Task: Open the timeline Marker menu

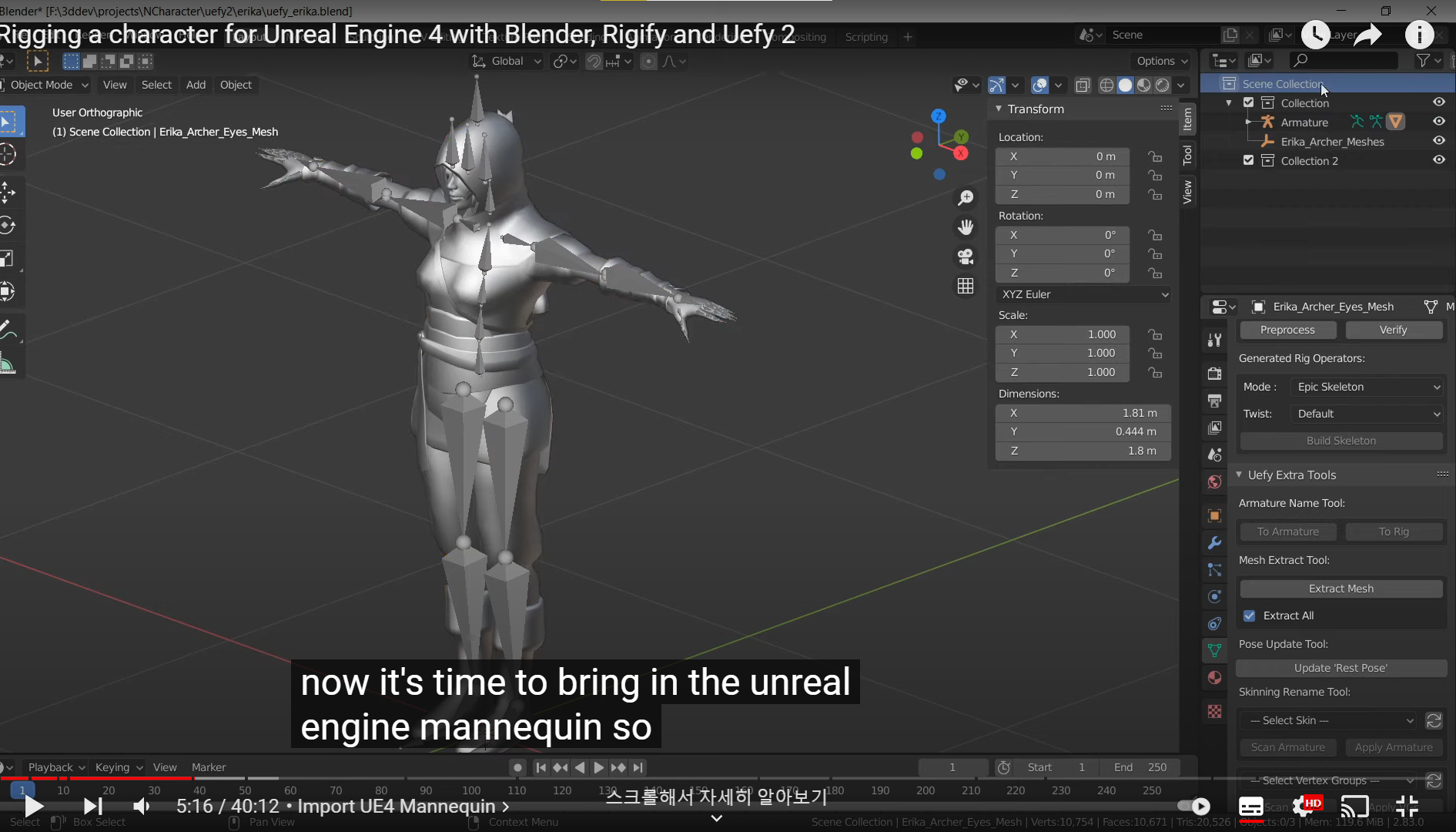Action: pyautogui.click(x=209, y=767)
